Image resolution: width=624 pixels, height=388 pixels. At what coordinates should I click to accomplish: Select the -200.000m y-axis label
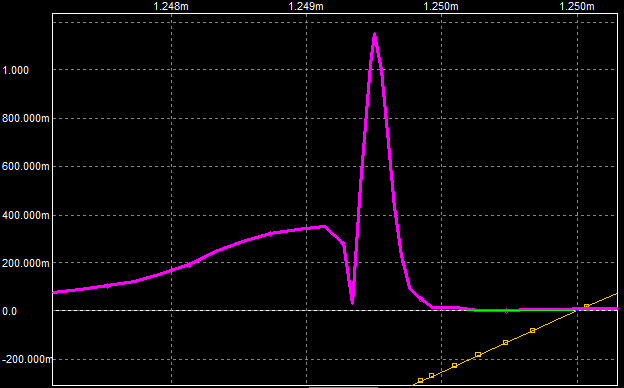tap(27, 359)
